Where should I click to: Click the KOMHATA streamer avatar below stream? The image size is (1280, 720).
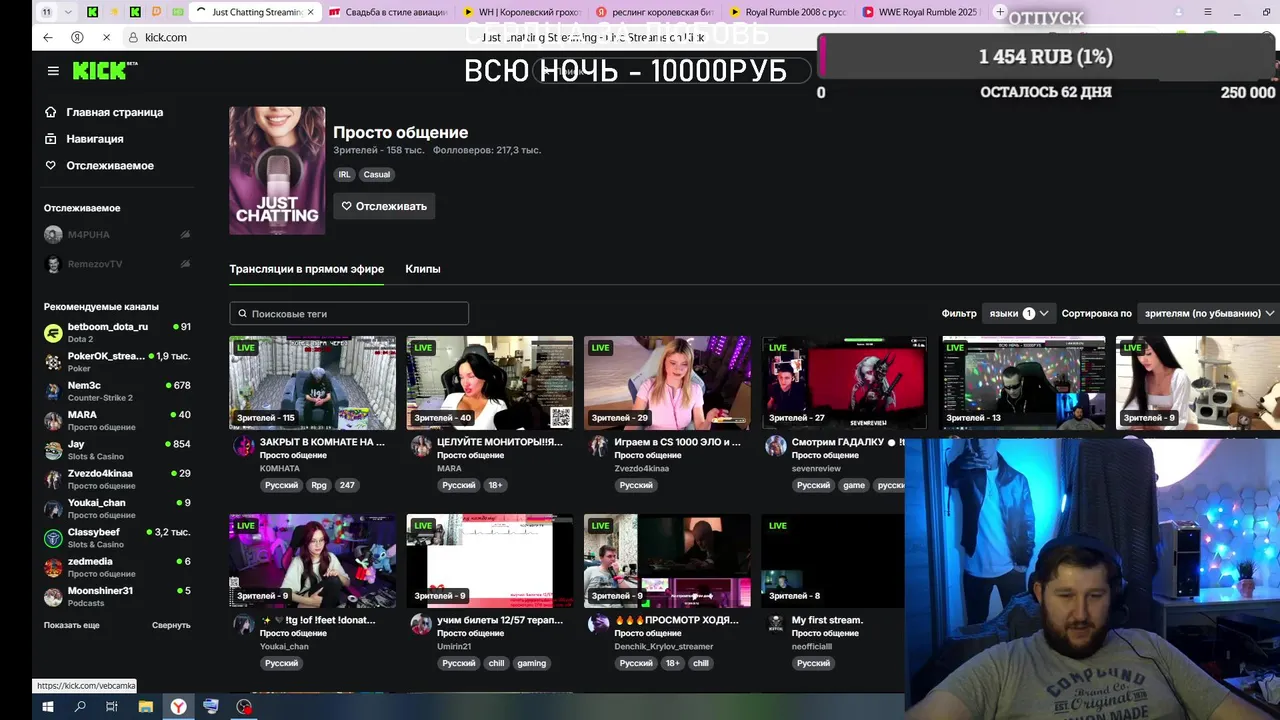[x=244, y=446]
